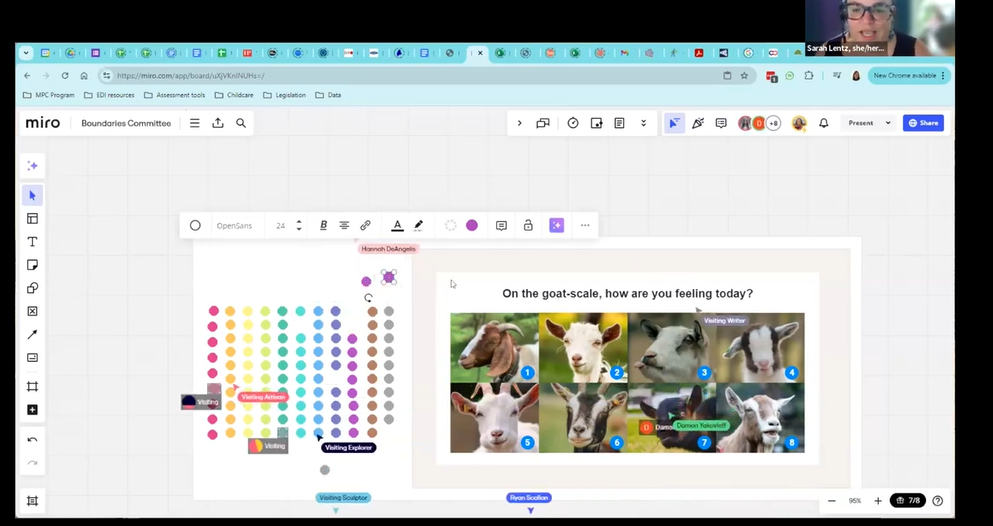
Task: Toggle the lock on selected shape
Action: (528, 226)
